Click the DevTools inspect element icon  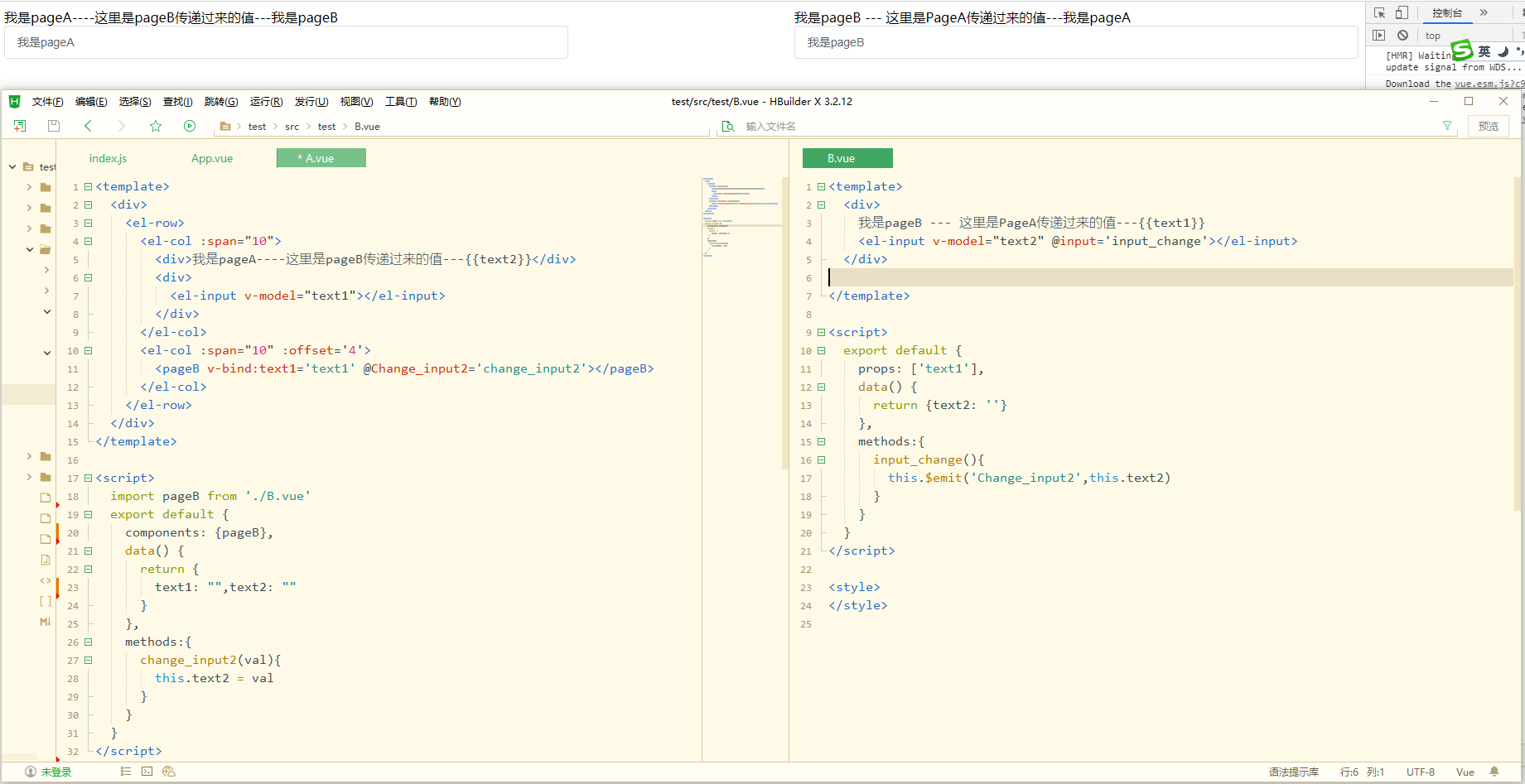pyautogui.click(x=1379, y=12)
